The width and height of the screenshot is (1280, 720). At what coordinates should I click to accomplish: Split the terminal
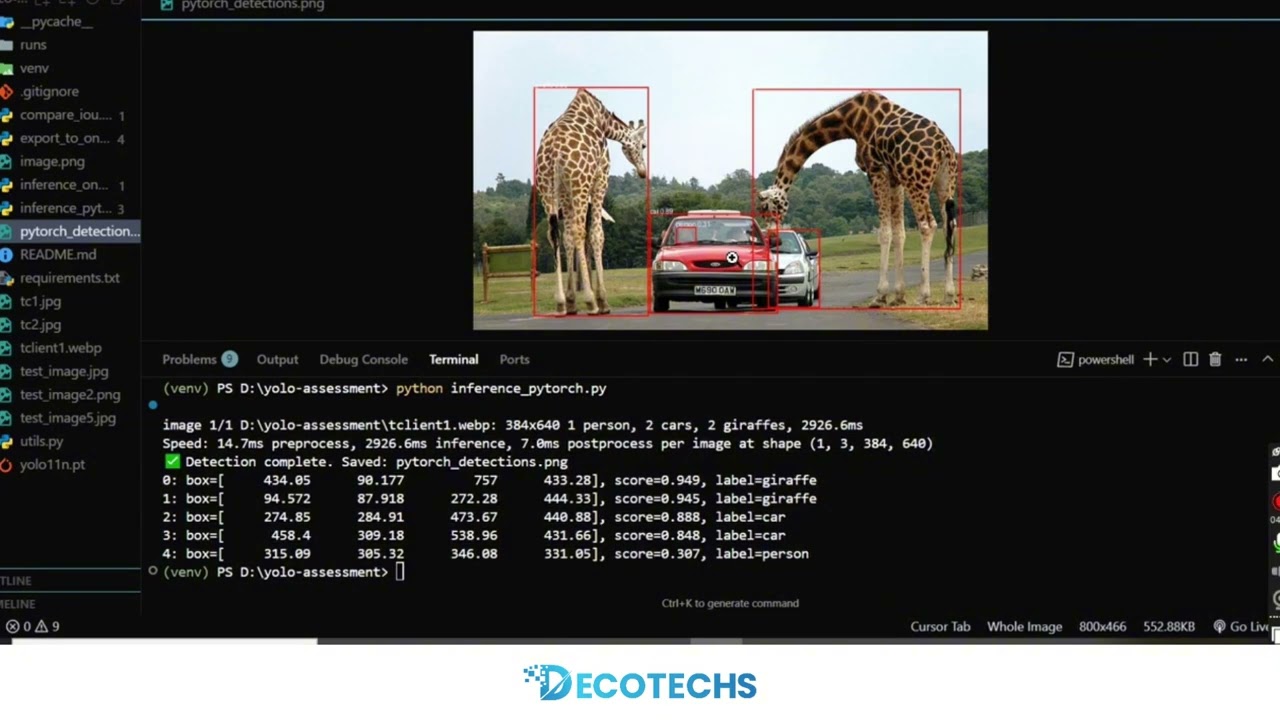pyautogui.click(x=1190, y=359)
